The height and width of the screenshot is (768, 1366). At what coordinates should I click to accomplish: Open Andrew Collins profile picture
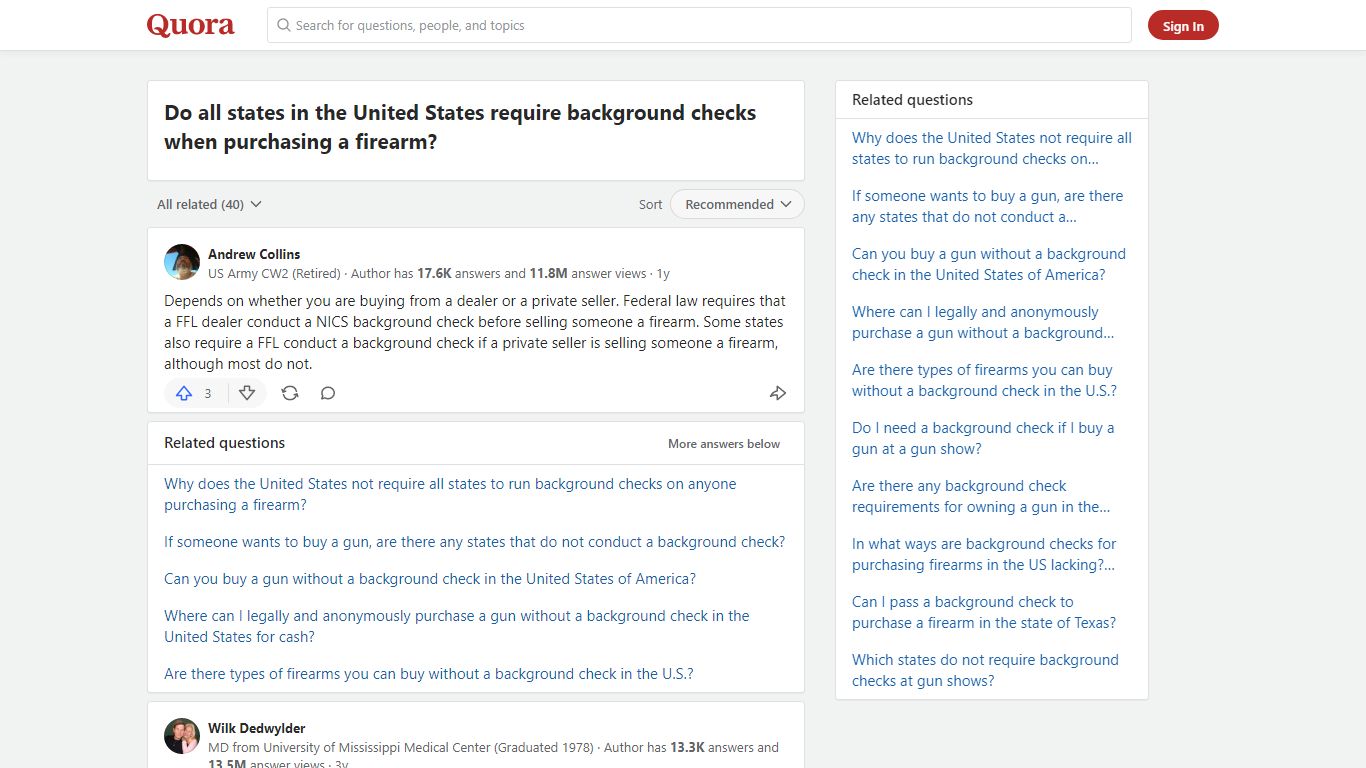click(182, 262)
